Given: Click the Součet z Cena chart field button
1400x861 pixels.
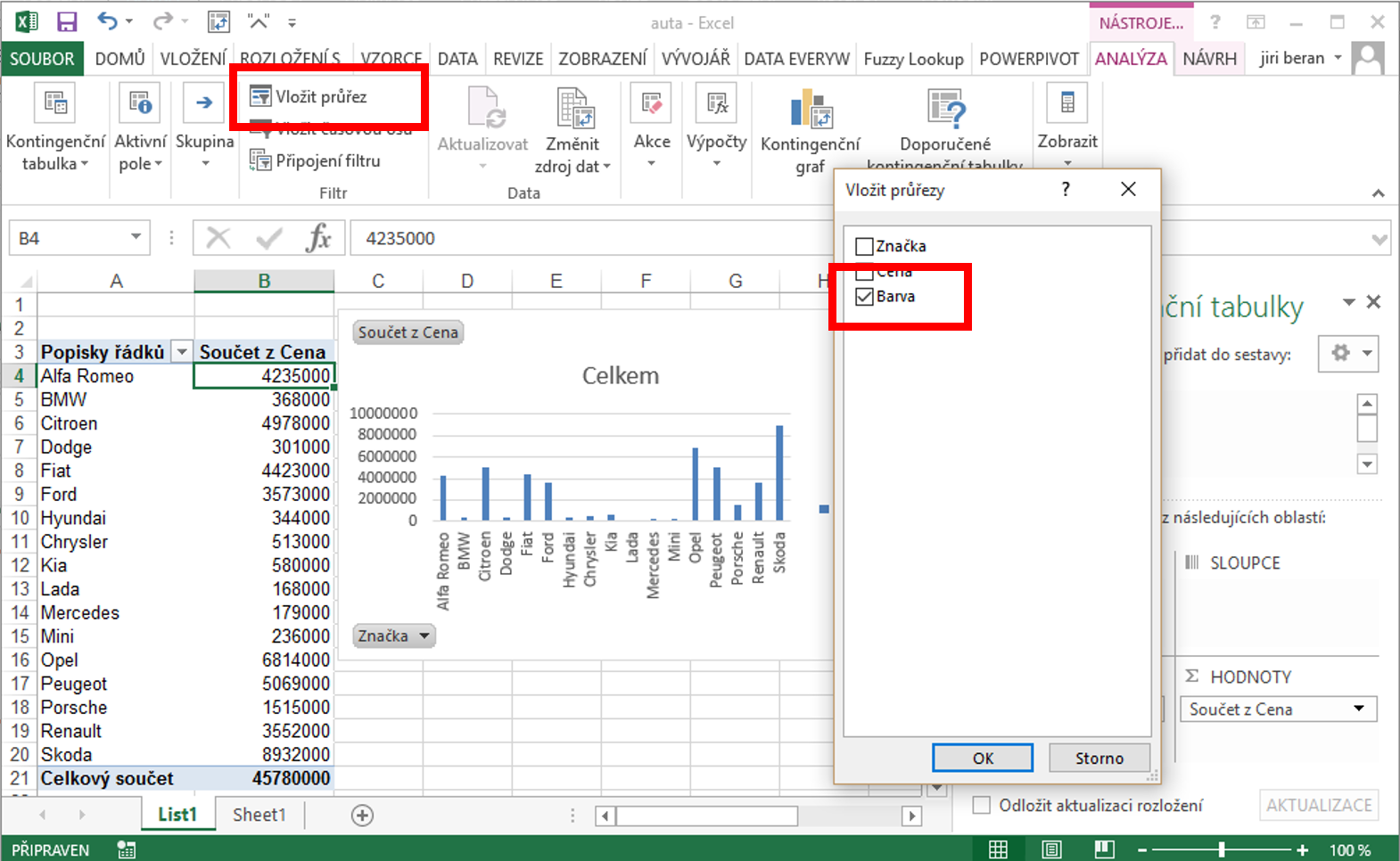Looking at the screenshot, I should point(408,332).
